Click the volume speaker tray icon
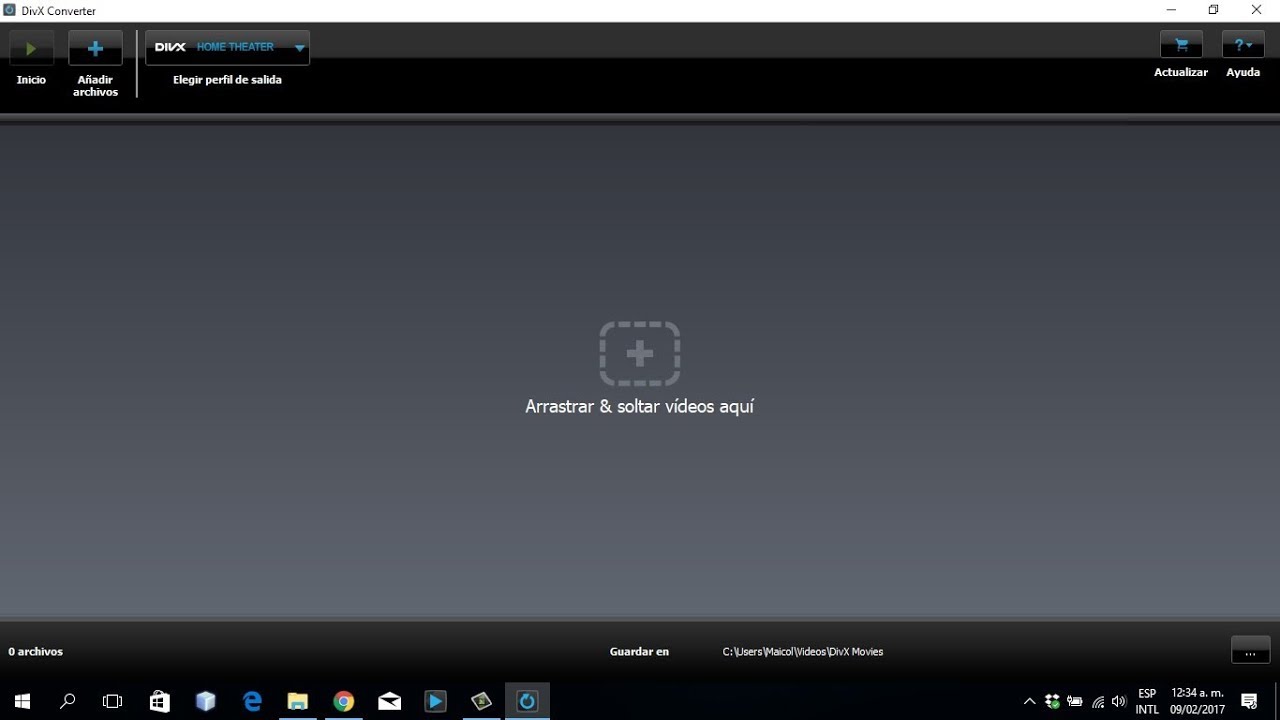 (x=1119, y=701)
